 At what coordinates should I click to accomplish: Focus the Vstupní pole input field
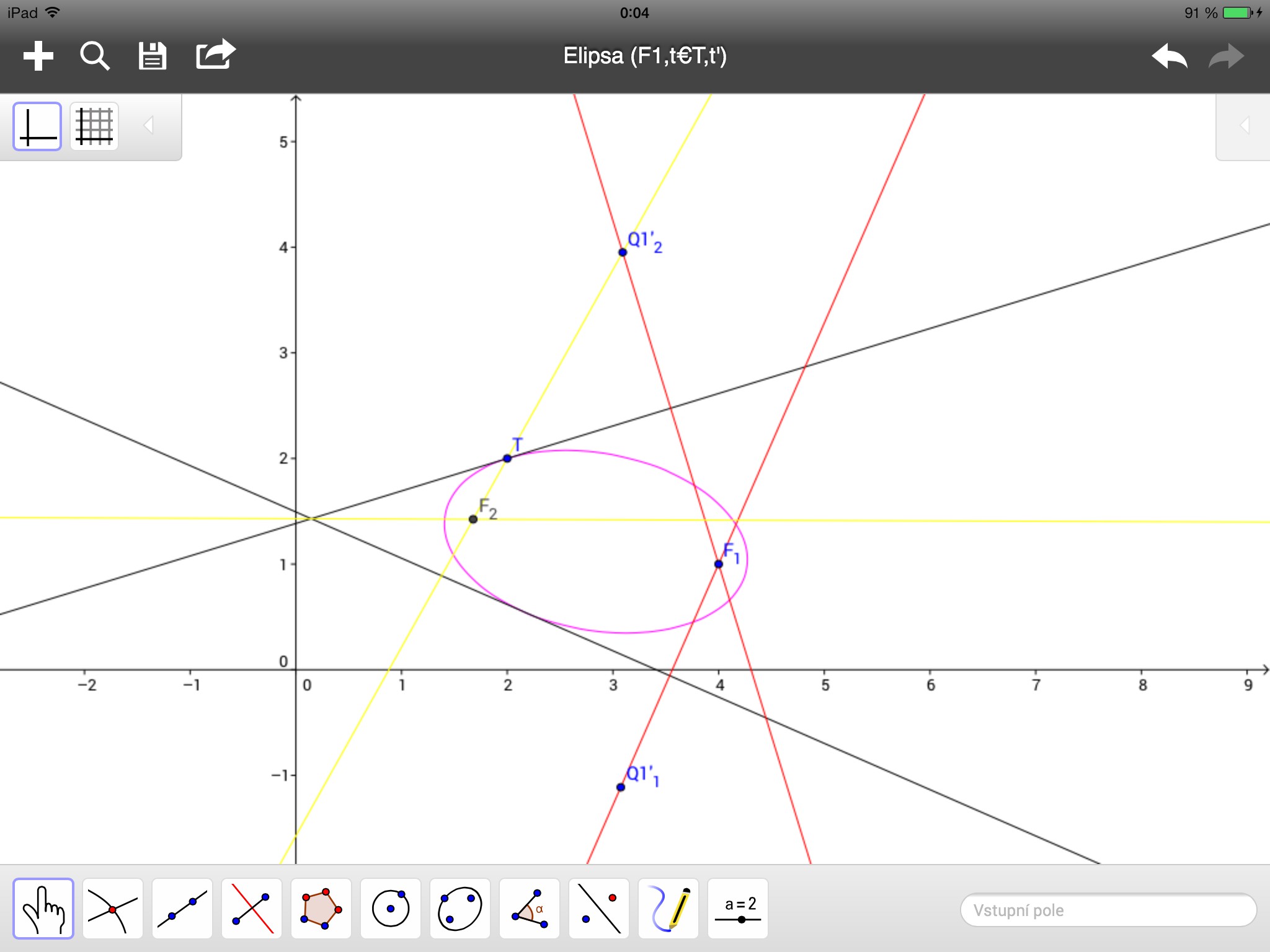click(1108, 910)
